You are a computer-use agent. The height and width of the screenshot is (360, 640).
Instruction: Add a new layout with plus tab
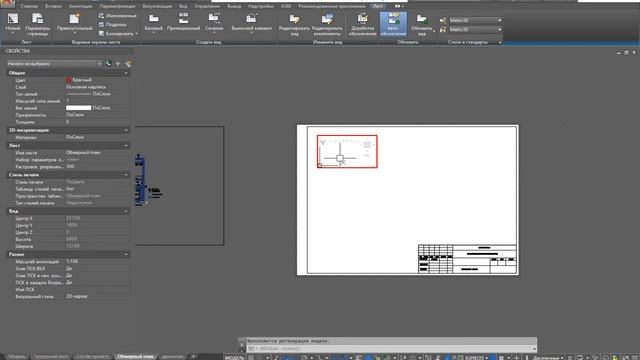coord(193,356)
